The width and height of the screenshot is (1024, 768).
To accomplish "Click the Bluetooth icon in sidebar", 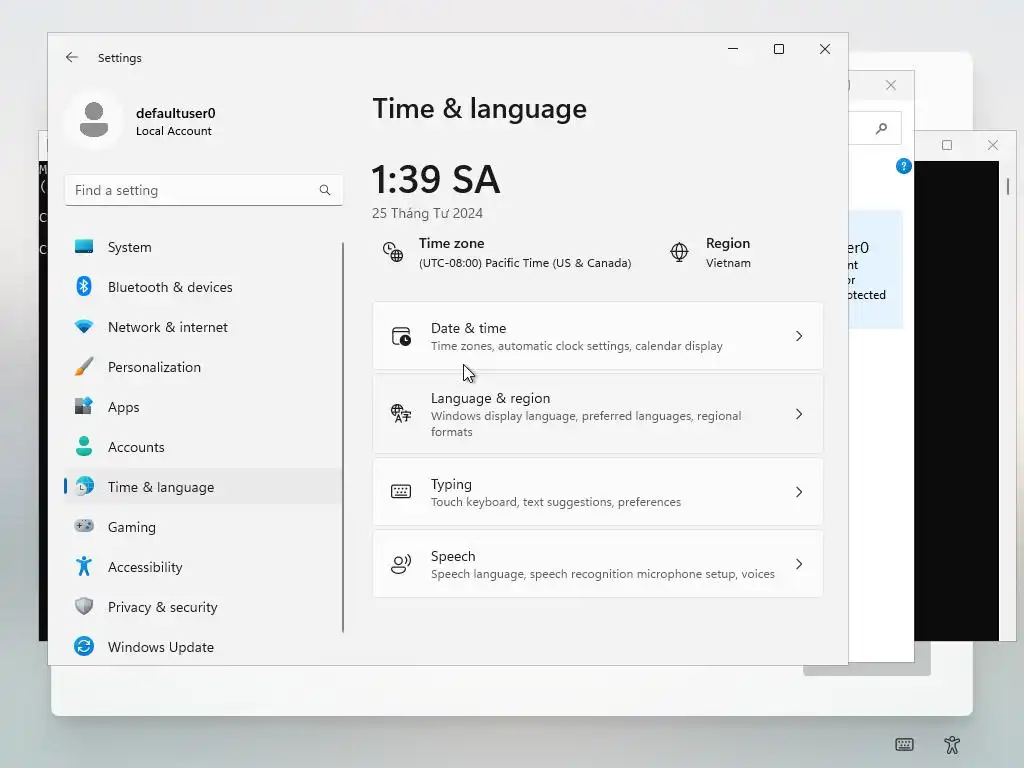I will pos(84,287).
